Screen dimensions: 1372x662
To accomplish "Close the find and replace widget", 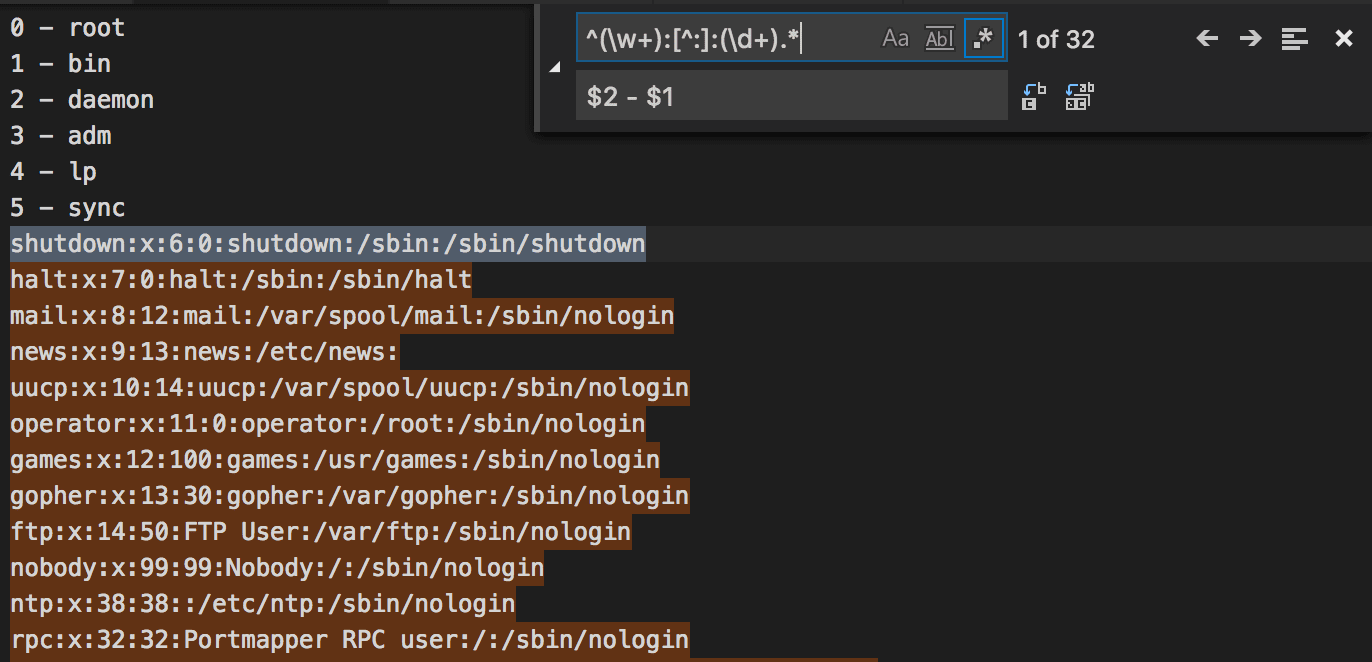I will click(x=1343, y=38).
